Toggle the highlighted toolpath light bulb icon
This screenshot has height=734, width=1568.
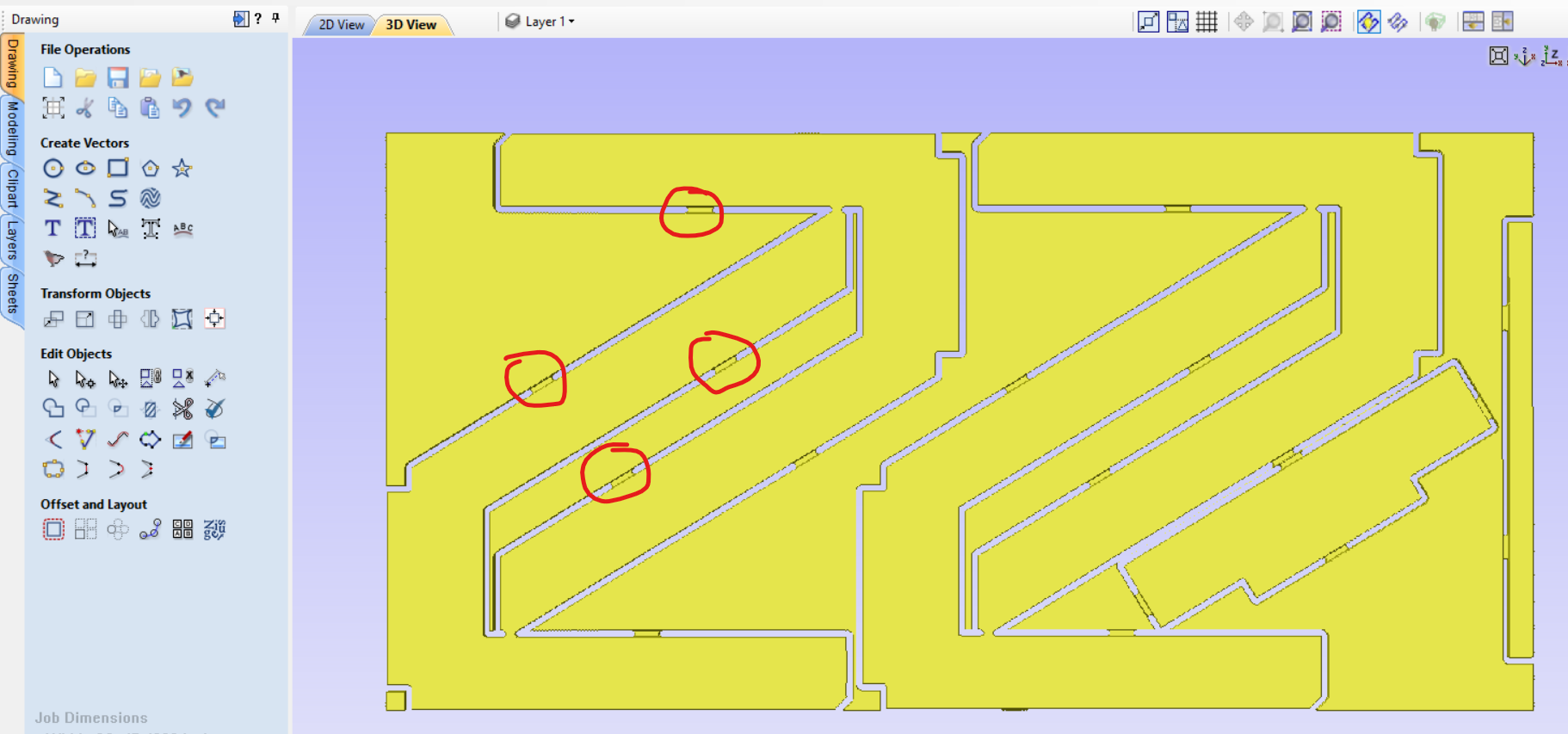tap(1368, 22)
